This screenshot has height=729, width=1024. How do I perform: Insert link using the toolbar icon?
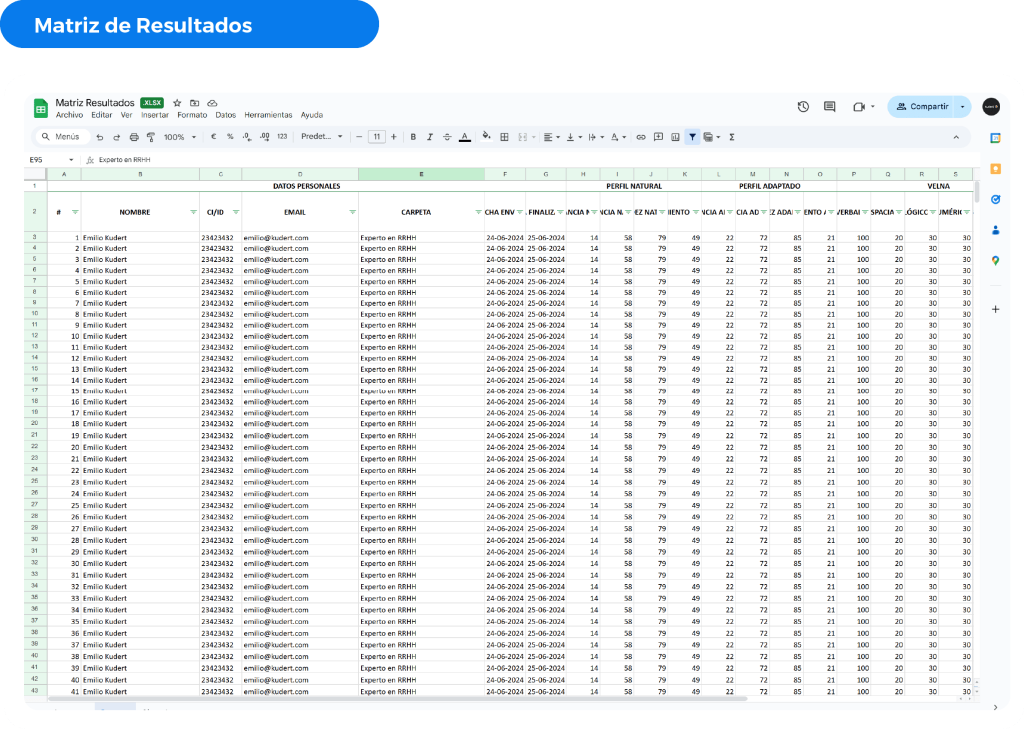pos(642,137)
